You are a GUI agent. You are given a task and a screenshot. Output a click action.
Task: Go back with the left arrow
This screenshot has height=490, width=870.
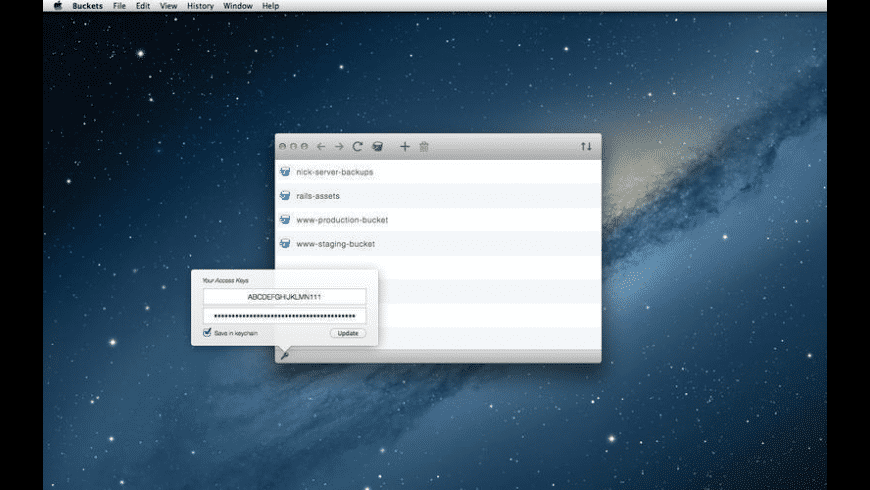(x=321, y=147)
